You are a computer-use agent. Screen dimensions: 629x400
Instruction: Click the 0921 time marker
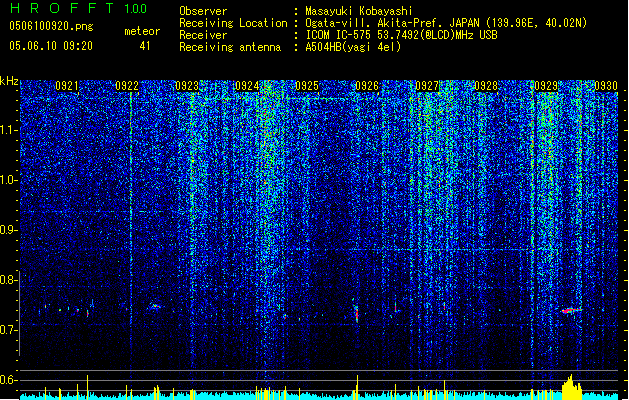[67, 86]
